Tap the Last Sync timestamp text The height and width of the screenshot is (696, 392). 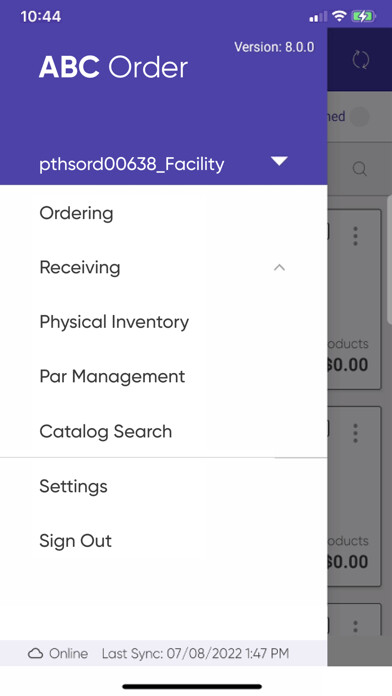click(x=195, y=653)
